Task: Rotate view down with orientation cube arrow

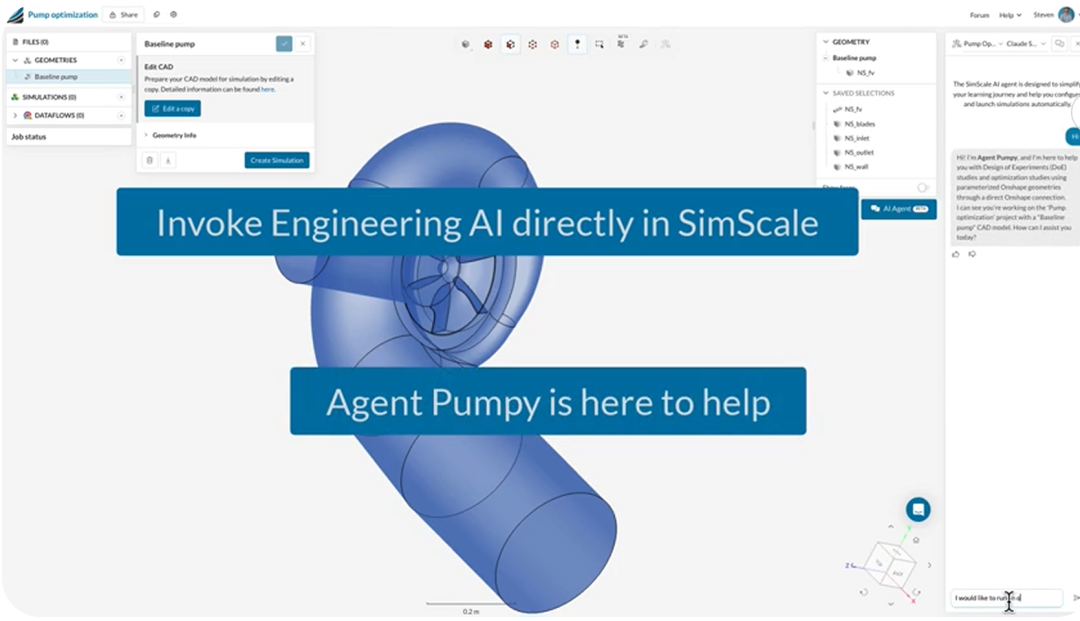Action: tap(891, 604)
